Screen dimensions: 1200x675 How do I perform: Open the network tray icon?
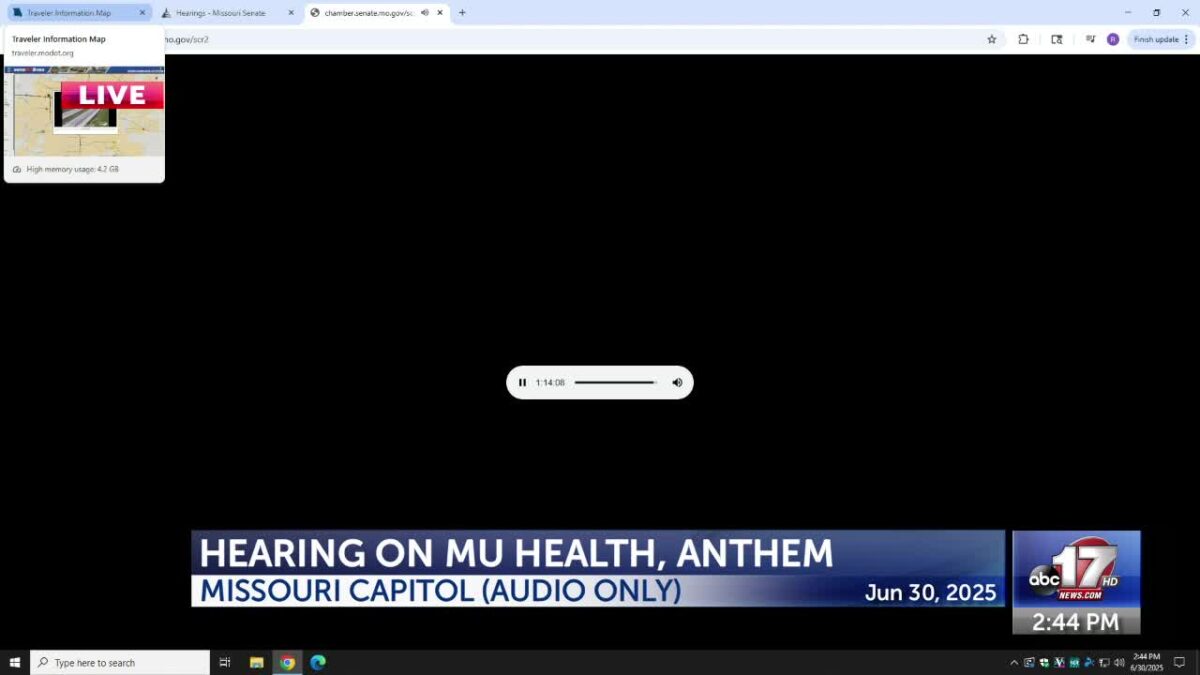pyautogui.click(x=1104, y=662)
